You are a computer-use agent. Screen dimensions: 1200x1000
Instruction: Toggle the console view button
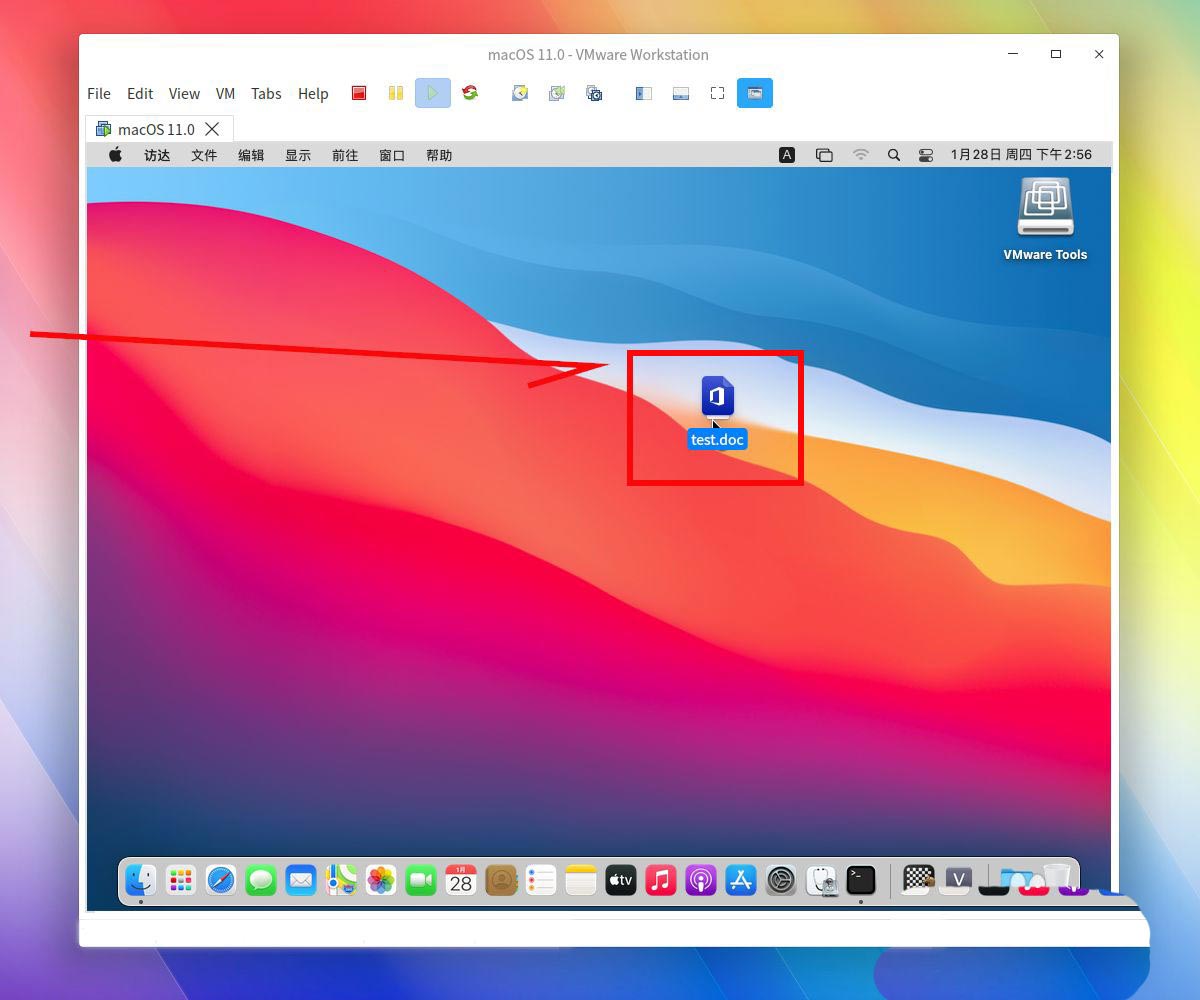coord(755,93)
